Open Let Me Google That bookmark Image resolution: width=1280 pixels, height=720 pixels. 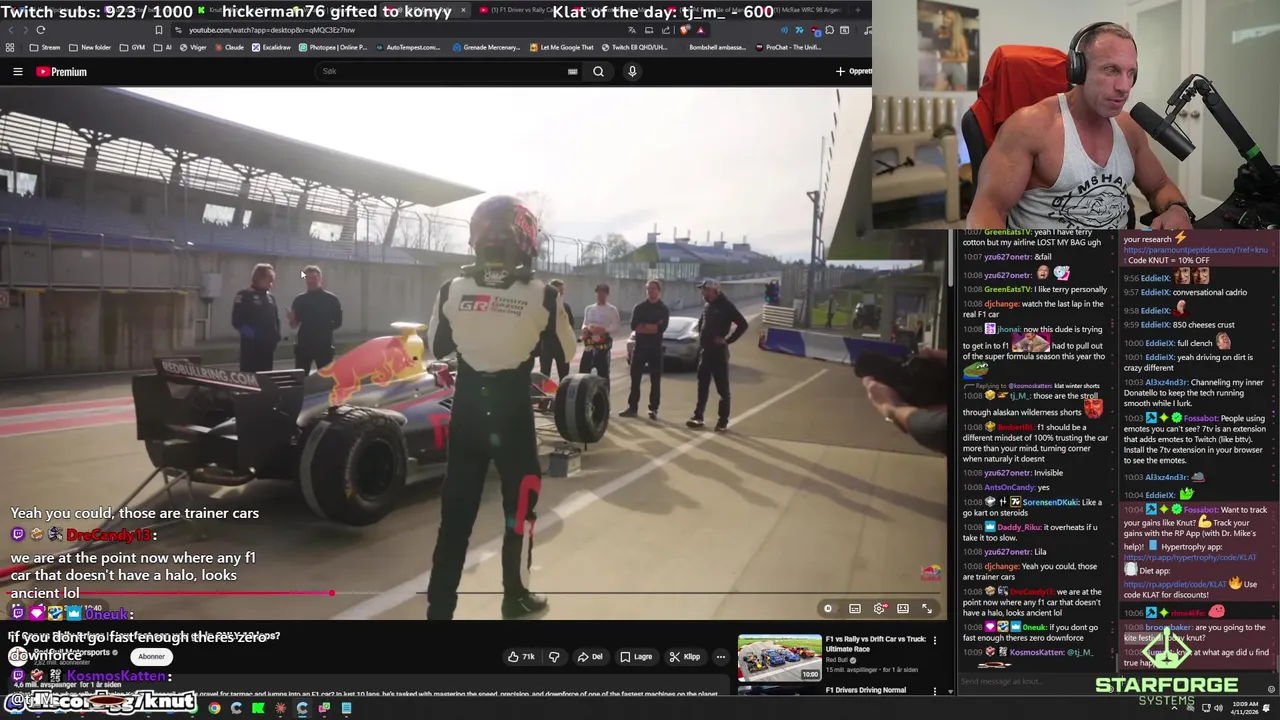coord(561,47)
